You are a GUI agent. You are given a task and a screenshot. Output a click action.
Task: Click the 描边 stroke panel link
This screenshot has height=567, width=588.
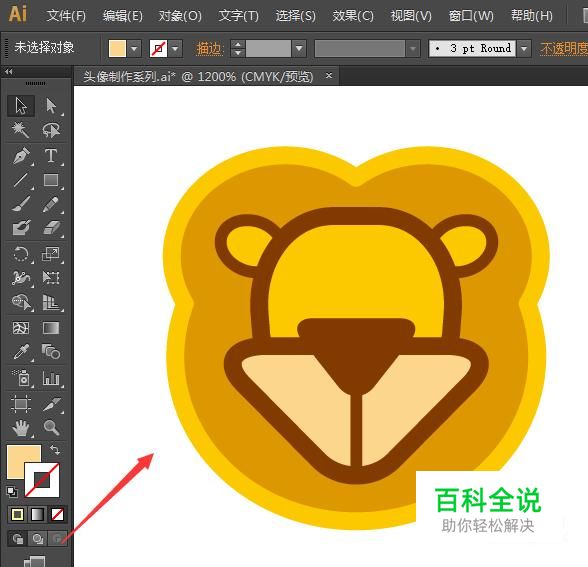(x=209, y=49)
